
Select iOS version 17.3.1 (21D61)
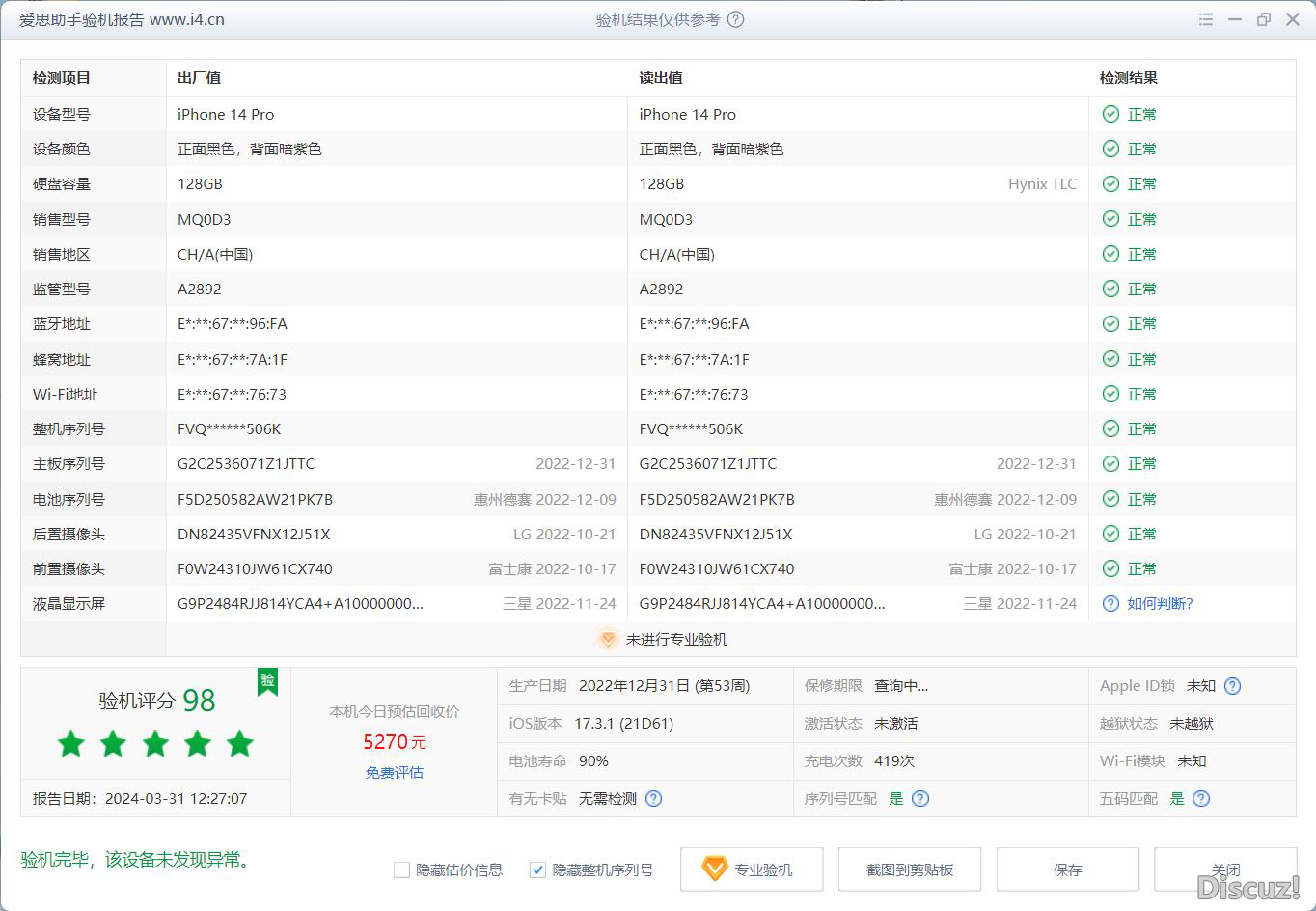[624, 723]
